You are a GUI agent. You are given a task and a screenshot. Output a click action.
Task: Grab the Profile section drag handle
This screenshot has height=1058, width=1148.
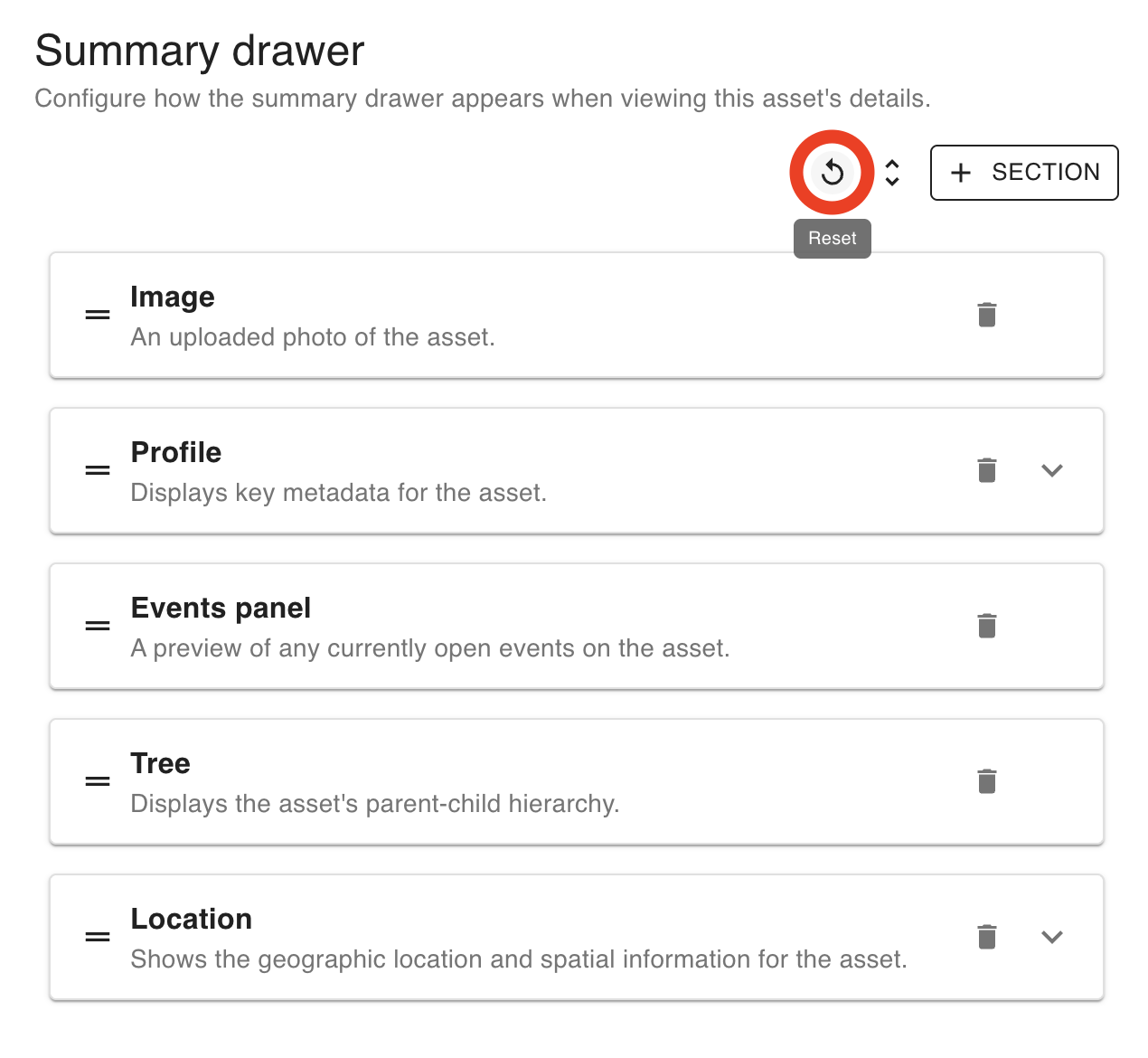click(98, 470)
